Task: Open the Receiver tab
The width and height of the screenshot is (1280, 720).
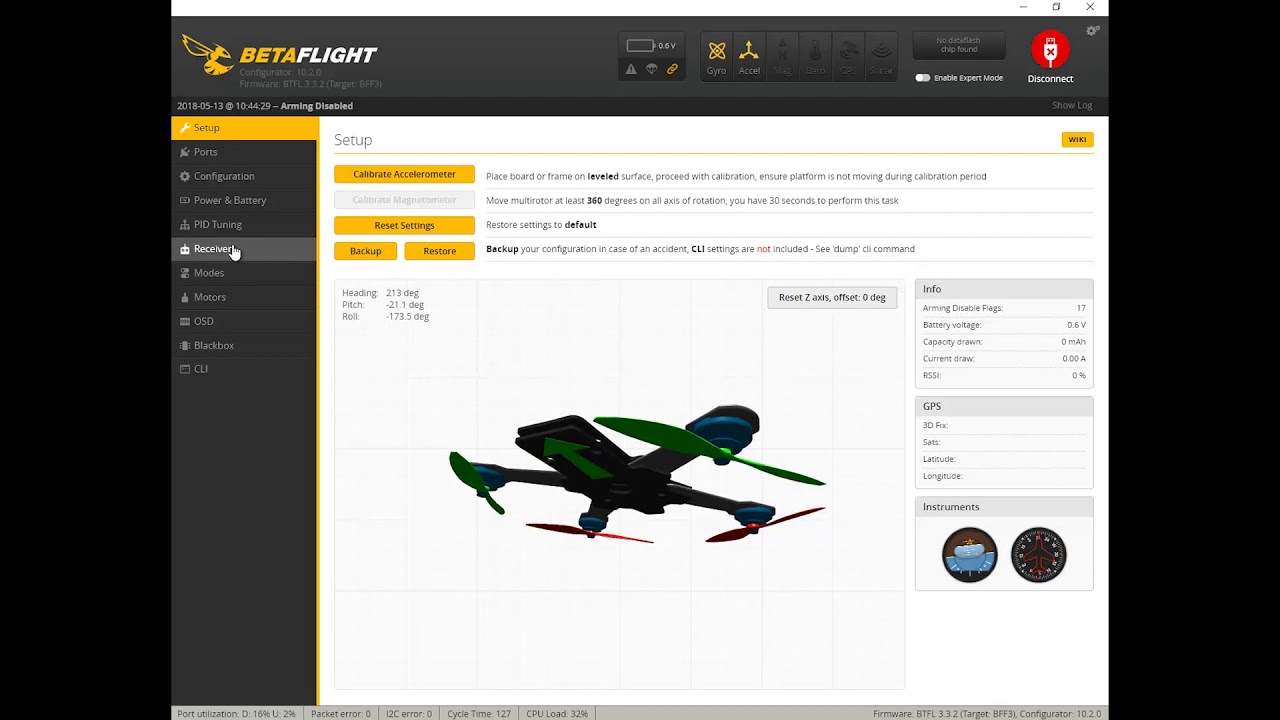Action: (x=245, y=249)
